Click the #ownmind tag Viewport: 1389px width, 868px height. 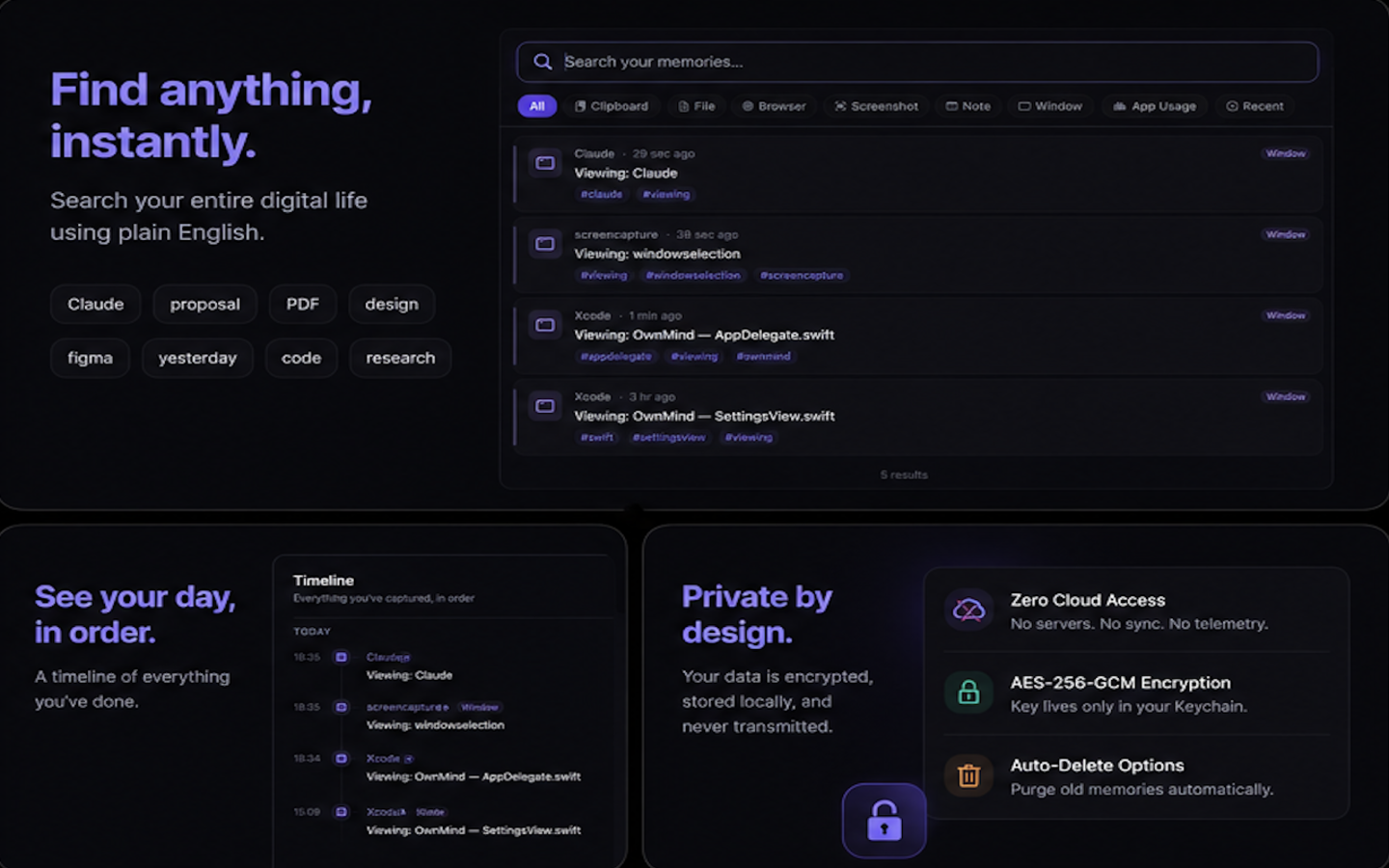click(x=763, y=356)
